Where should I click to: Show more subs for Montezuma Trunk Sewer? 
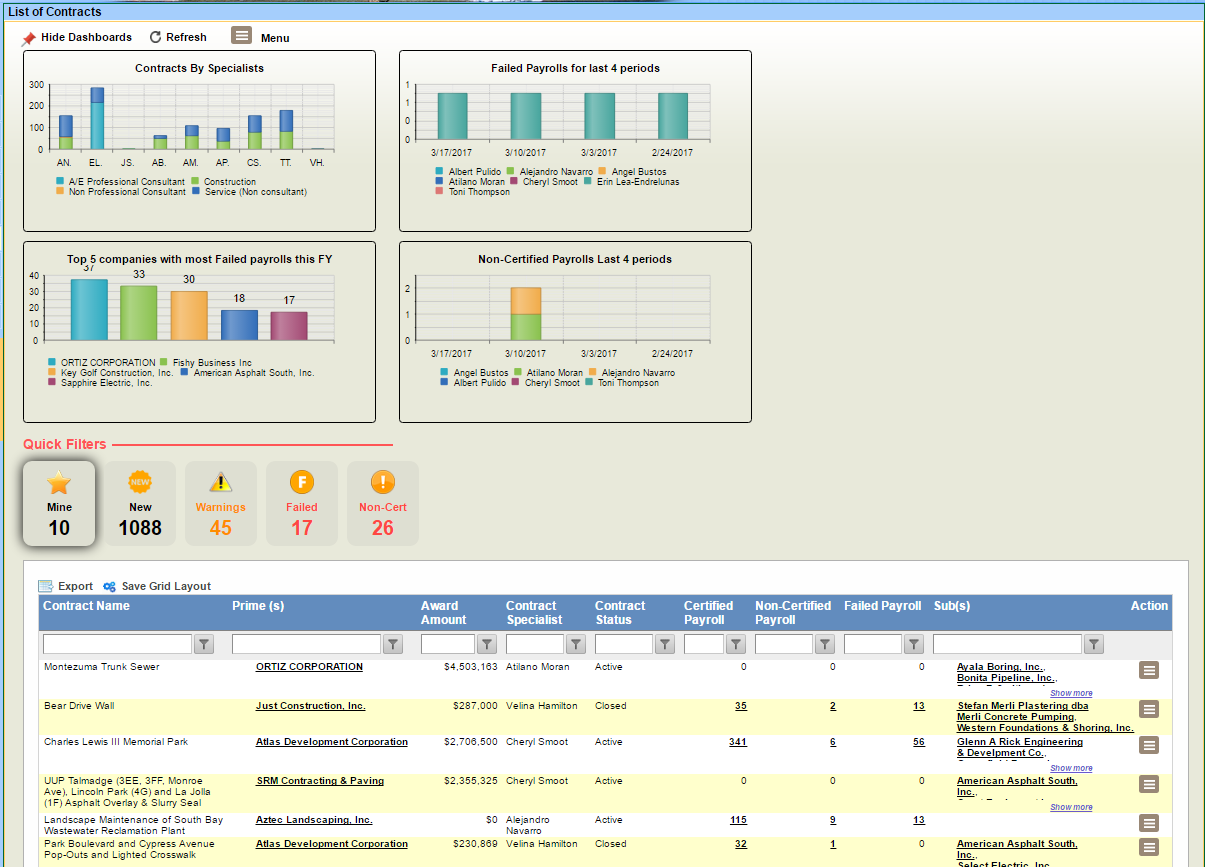click(x=1071, y=693)
